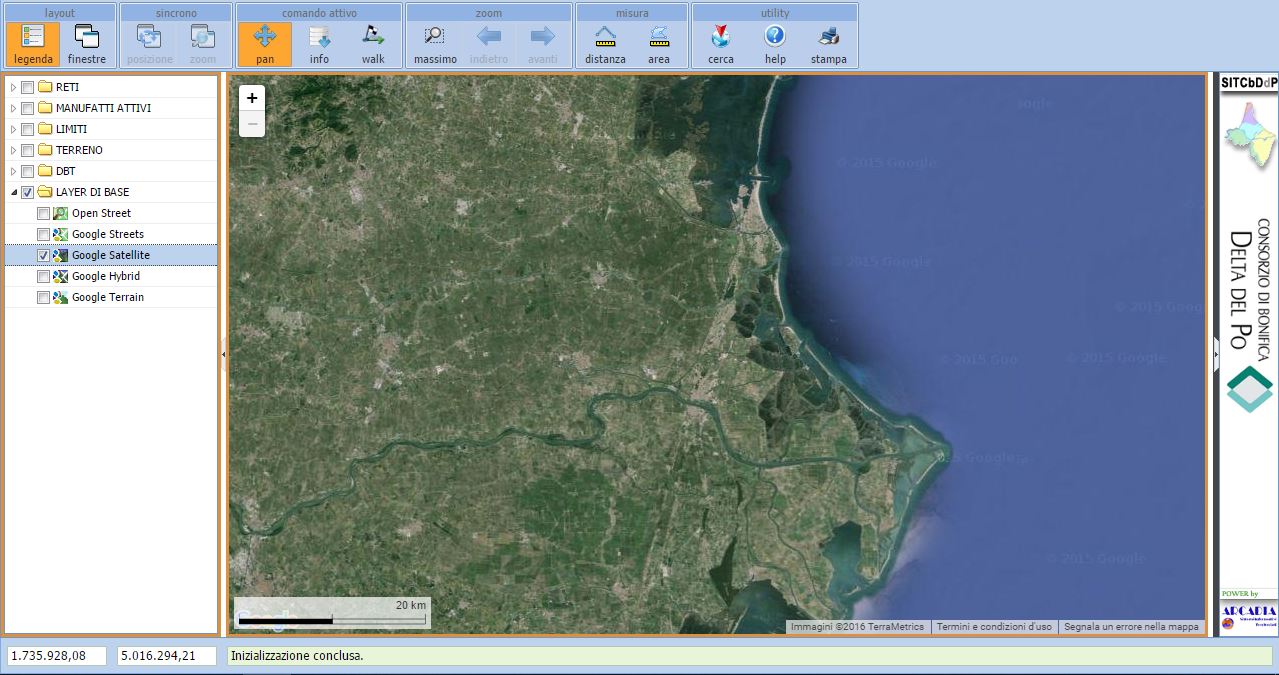Zoom in with the map plus button

point(252,98)
